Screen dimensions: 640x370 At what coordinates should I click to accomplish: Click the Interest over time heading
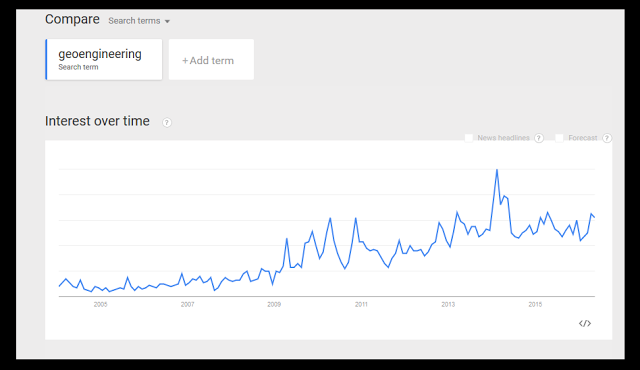coord(97,121)
